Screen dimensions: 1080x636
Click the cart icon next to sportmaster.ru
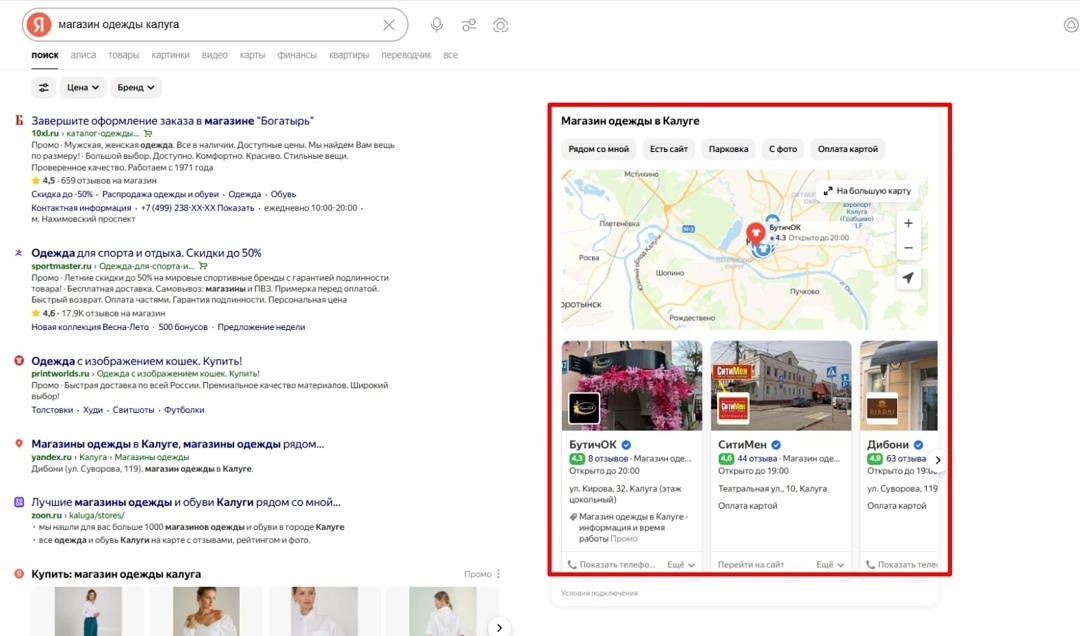[x=203, y=266]
